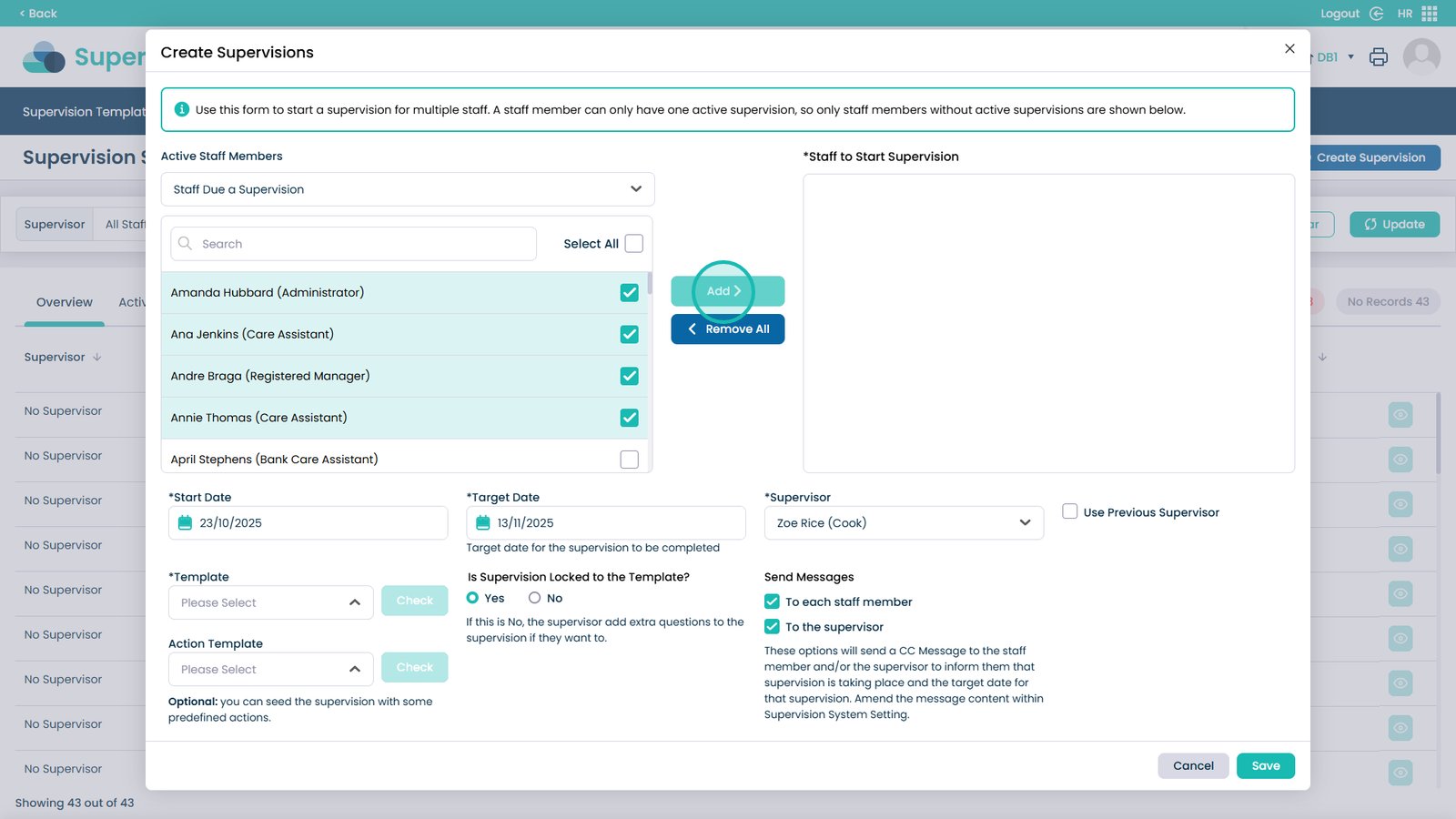Switch to the Overview tab
The width and height of the screenshot is (1456, 819).
pyautogui.click(x=64, y=302)
